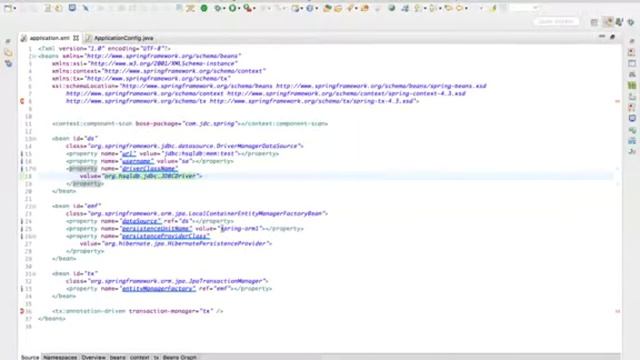The height and width of the screenshot is (360, 640).
Task: Click the error marker beside line 8
Action: point(22,101)
